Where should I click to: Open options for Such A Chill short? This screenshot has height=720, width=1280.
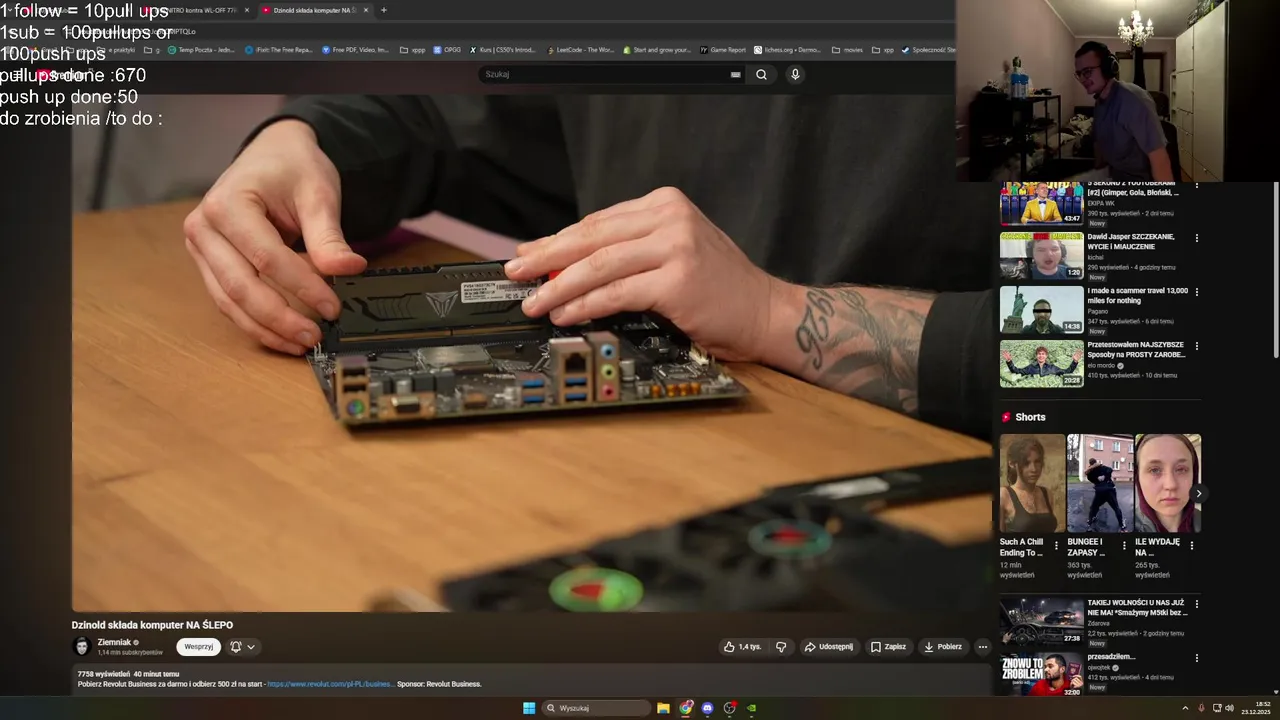(1056, 546)
